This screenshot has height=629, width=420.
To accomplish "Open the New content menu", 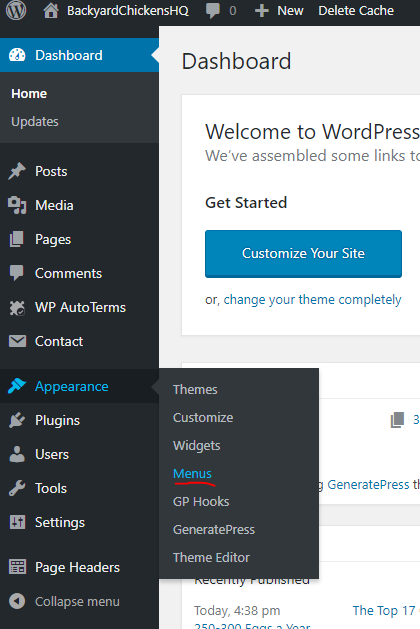I will (290, 11).
